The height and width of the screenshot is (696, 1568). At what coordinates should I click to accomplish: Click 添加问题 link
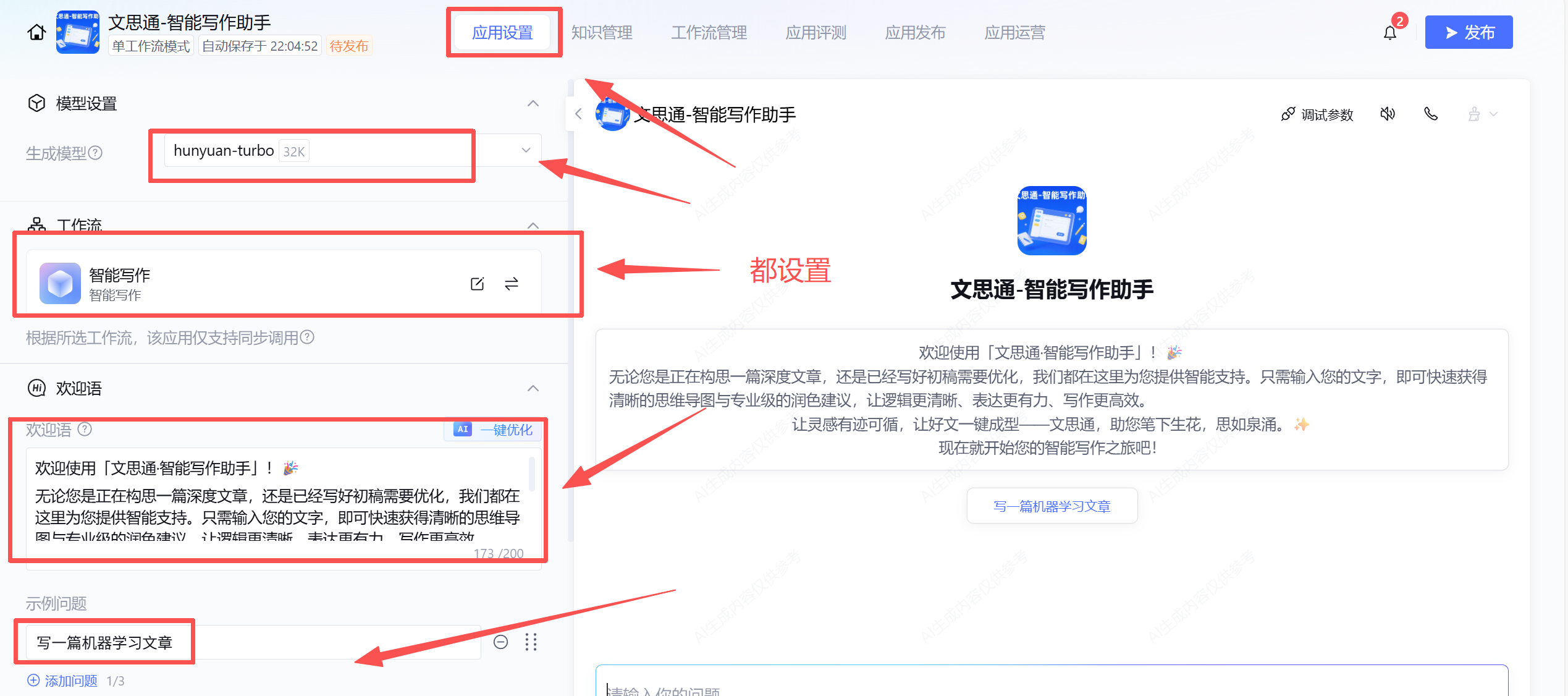coord(62,681)
